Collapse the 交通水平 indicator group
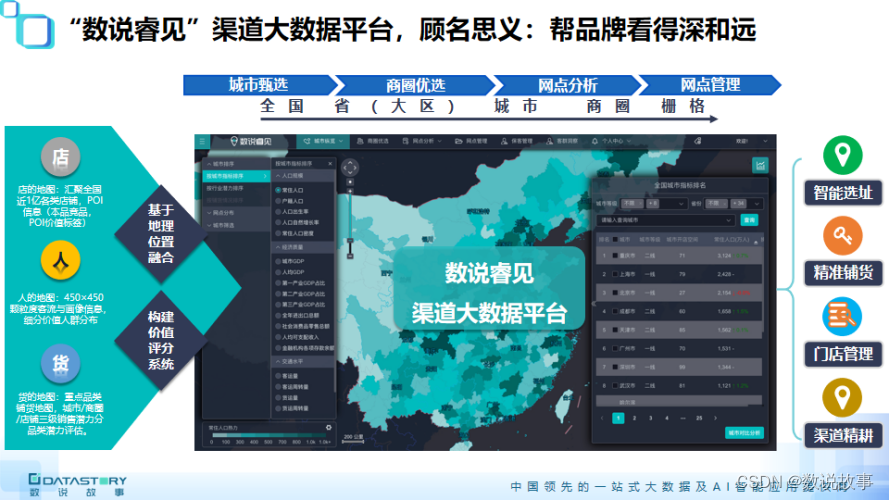 coord(303,362)
